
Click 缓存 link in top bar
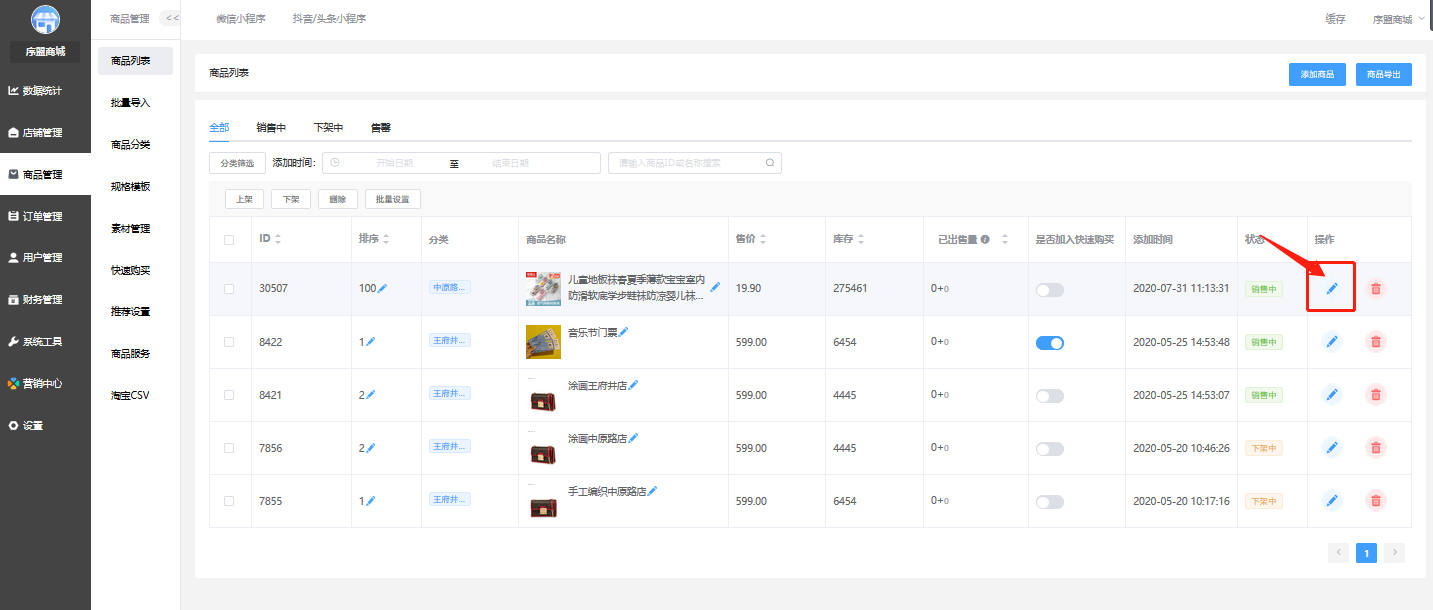1335,19
